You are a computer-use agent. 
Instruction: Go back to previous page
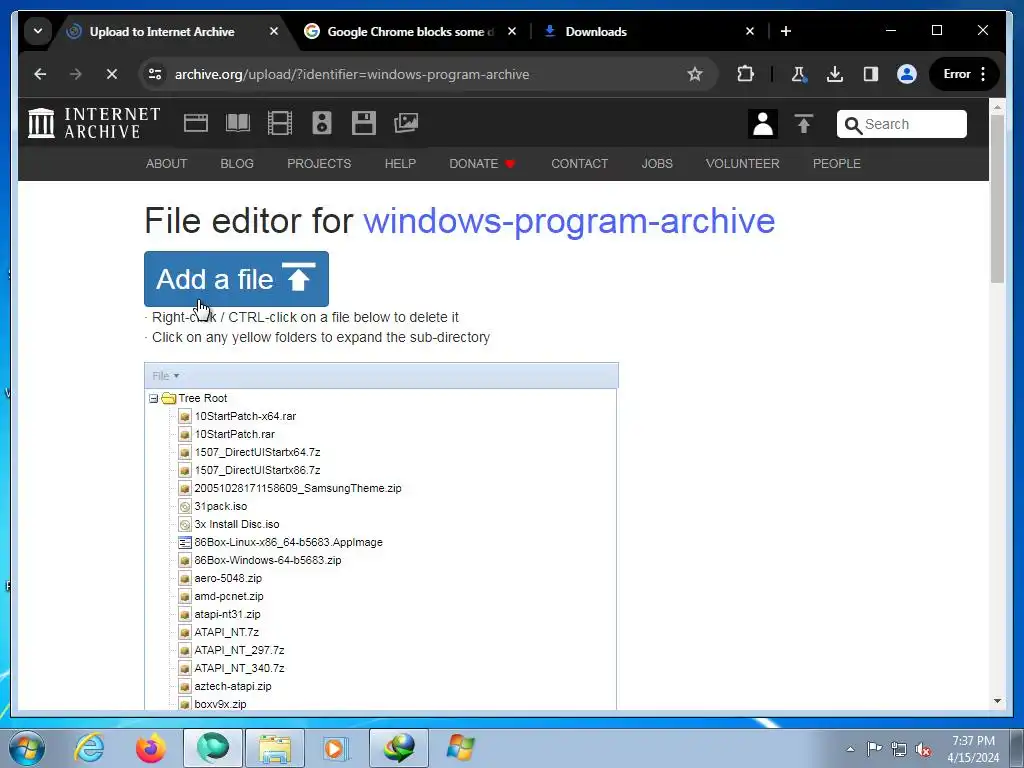(40, 74)
